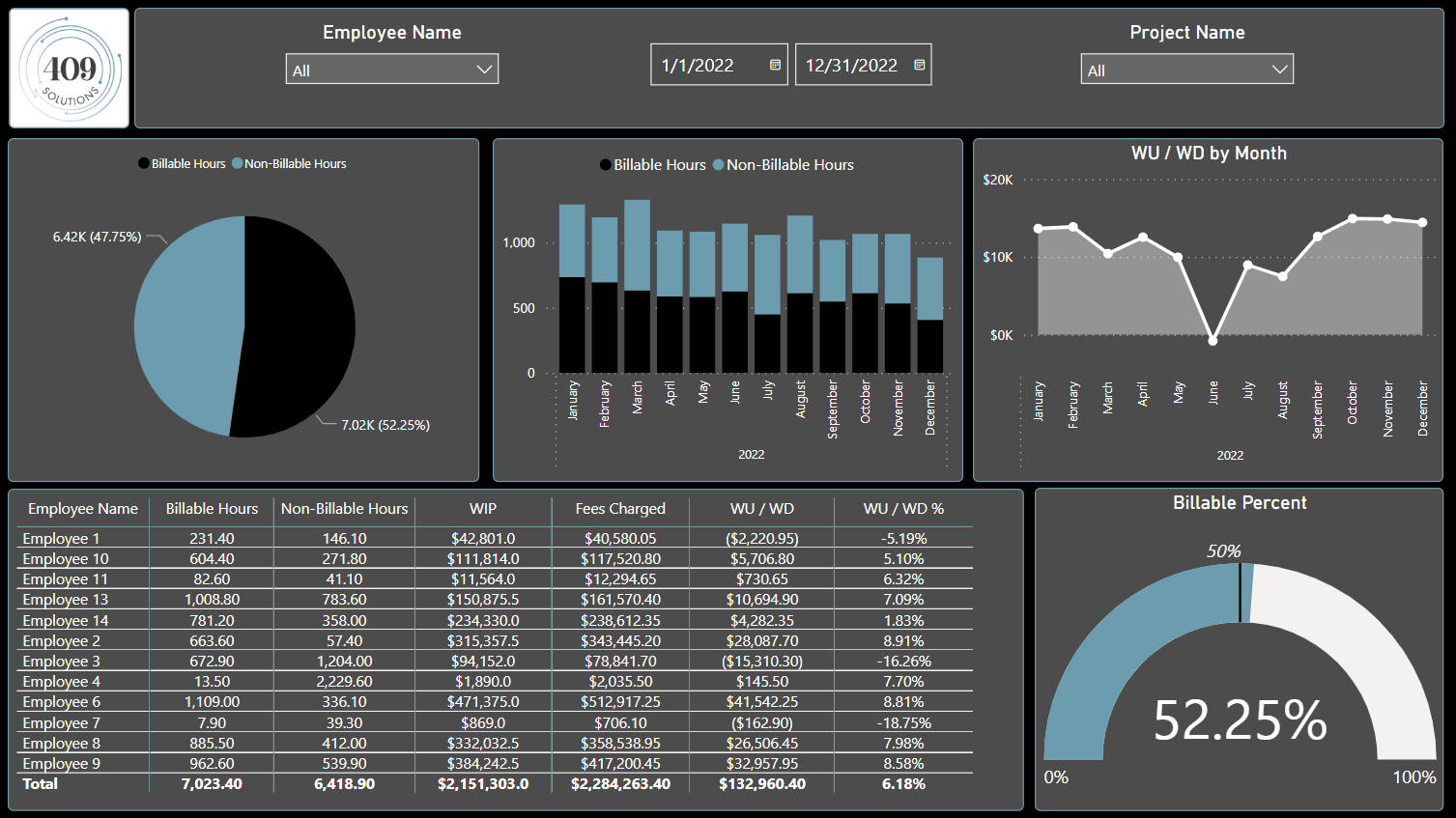The width and height of the screenshot is (1456, 818).
Task: Click the October data point on WU / WD line
Action: 1353,219
